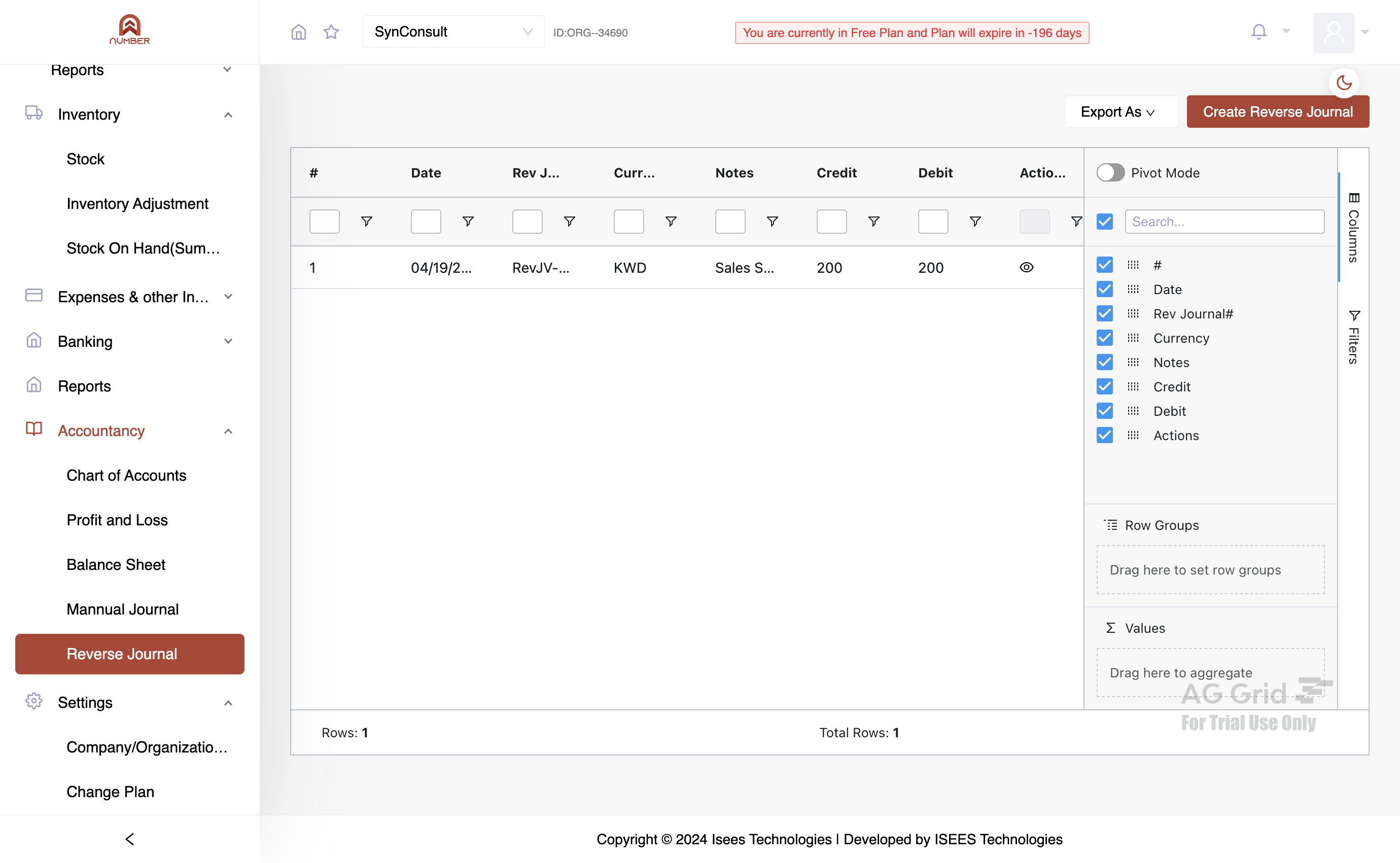Switch to the Columns side tab
This screenshot has width=1400, height=863.
[1353, 227]
